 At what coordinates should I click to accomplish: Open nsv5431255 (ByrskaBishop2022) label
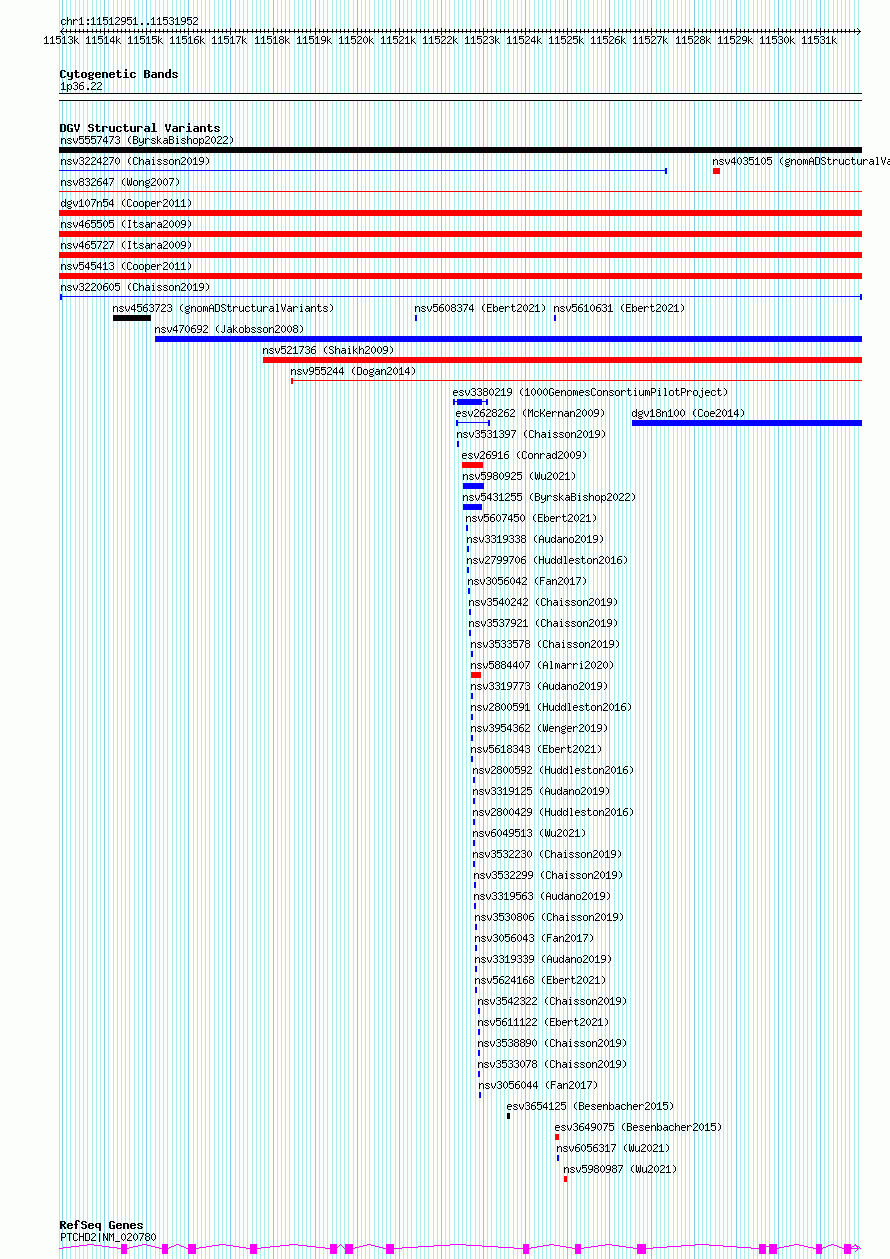(549, 497)
